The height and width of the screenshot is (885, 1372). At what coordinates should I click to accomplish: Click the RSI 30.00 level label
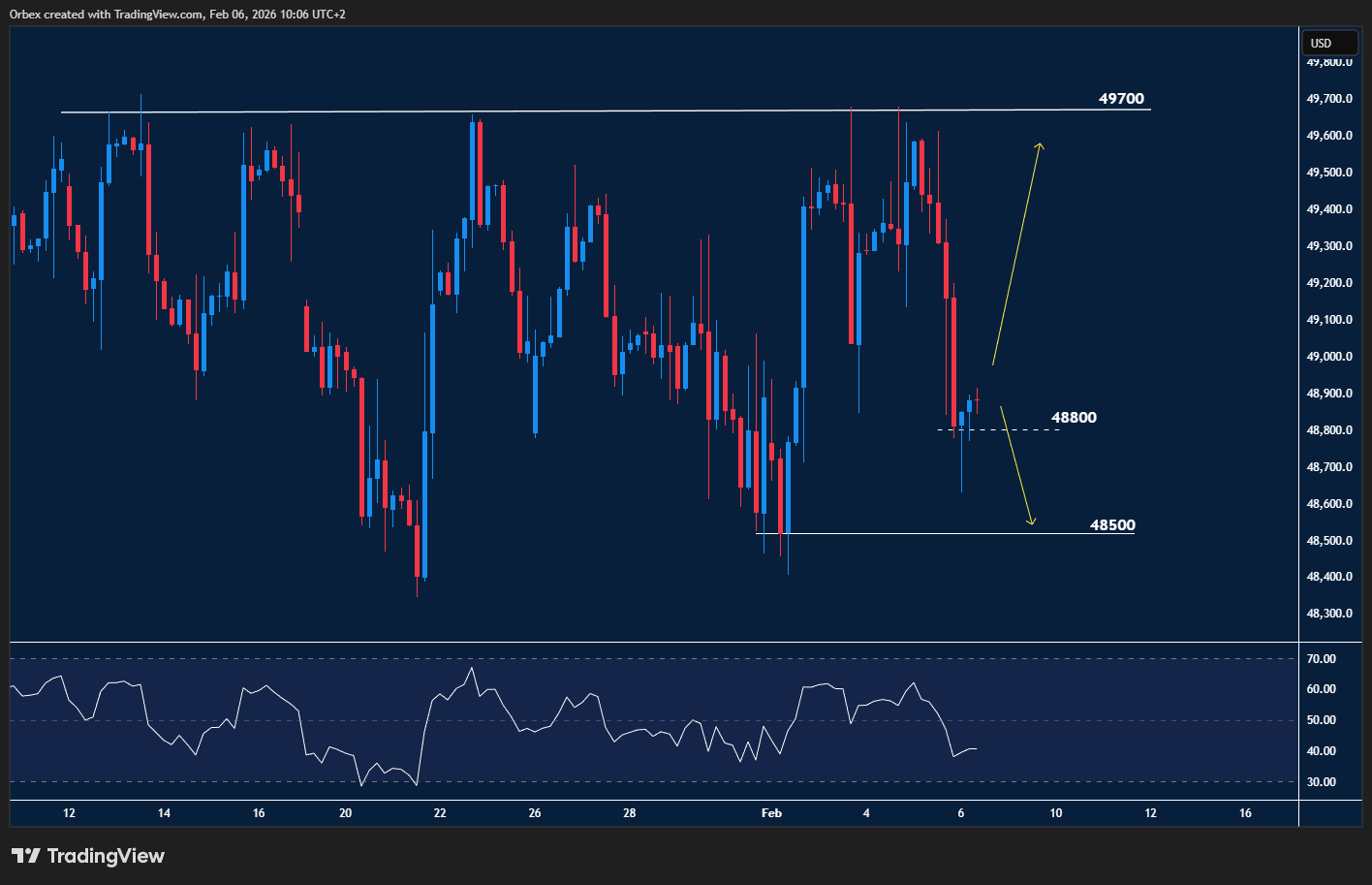click(1321, 782)
